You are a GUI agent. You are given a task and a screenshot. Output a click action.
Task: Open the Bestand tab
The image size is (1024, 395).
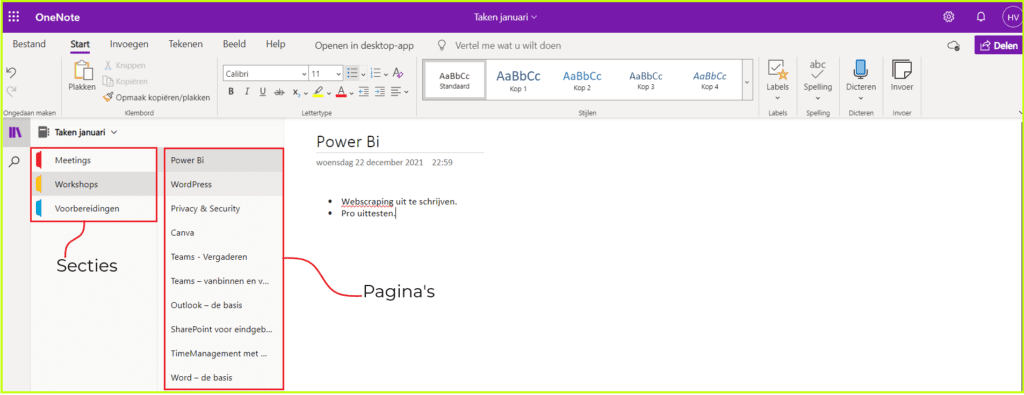tap(29, 44)
